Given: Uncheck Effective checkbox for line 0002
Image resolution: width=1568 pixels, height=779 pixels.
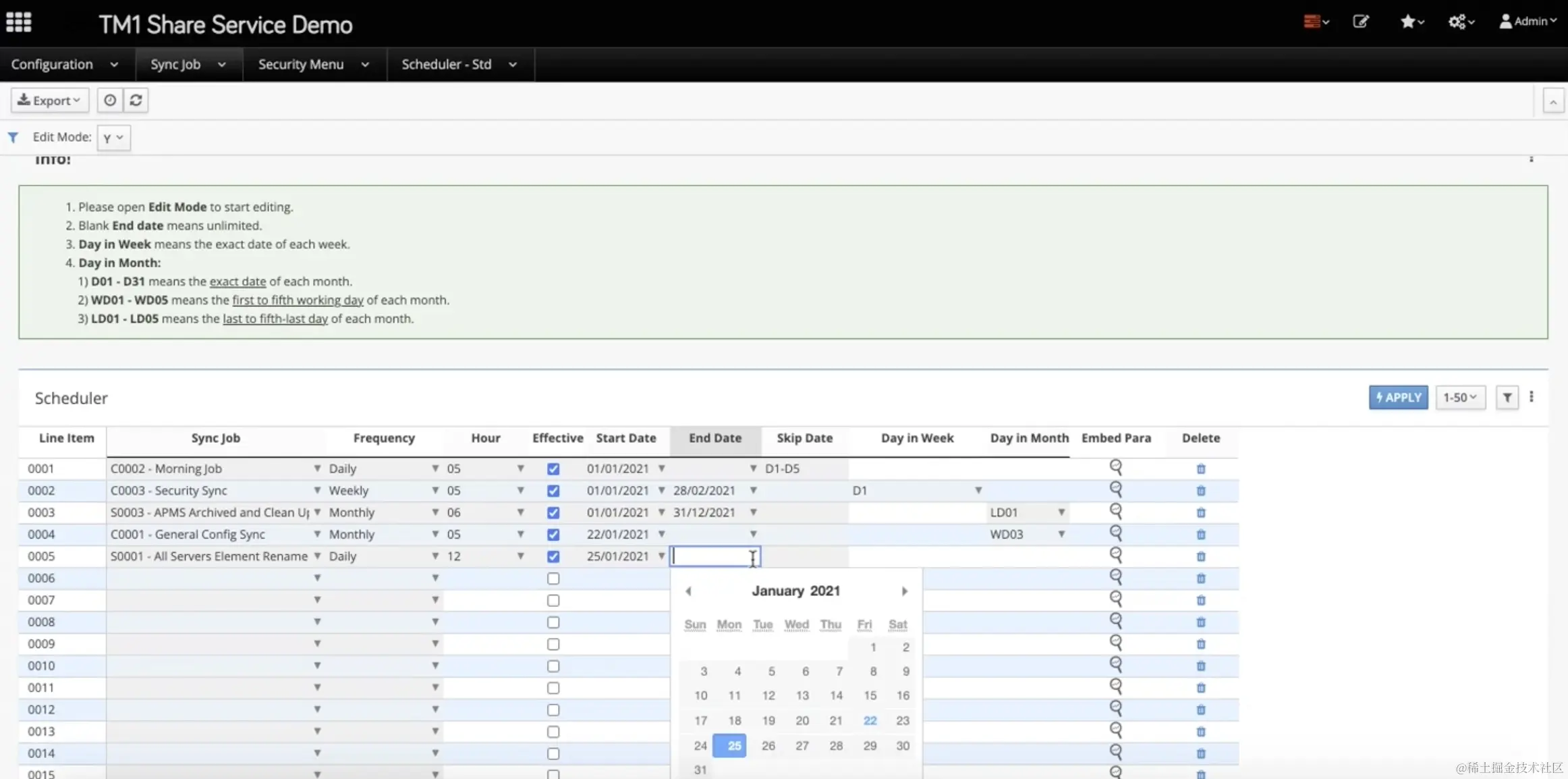Looking at the screenshot, I should pos(553,491).
